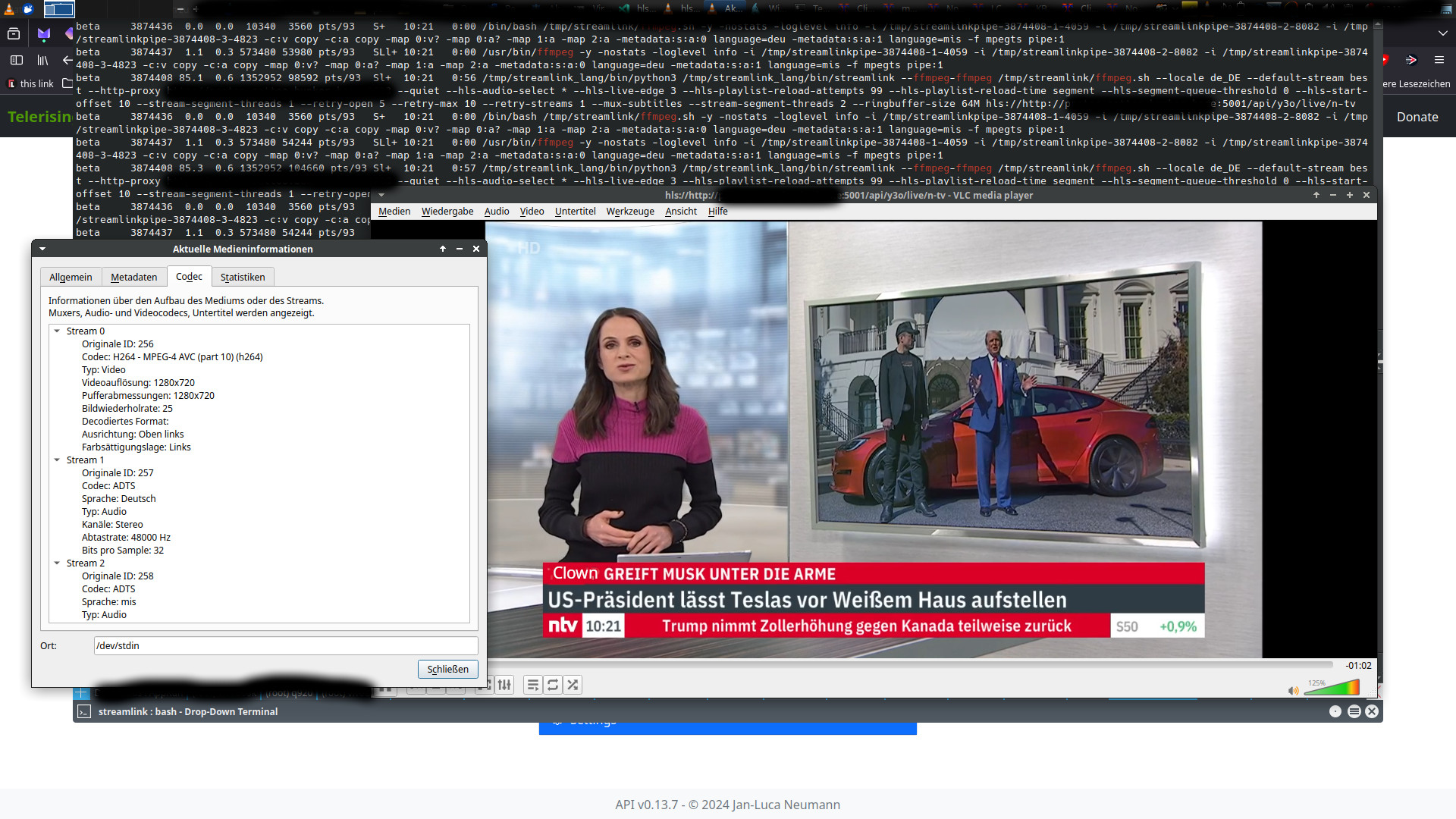Screen dimensions: 1456x819
Task: Open the Audio menu in VLC
Action: click(x=497, y=212)
